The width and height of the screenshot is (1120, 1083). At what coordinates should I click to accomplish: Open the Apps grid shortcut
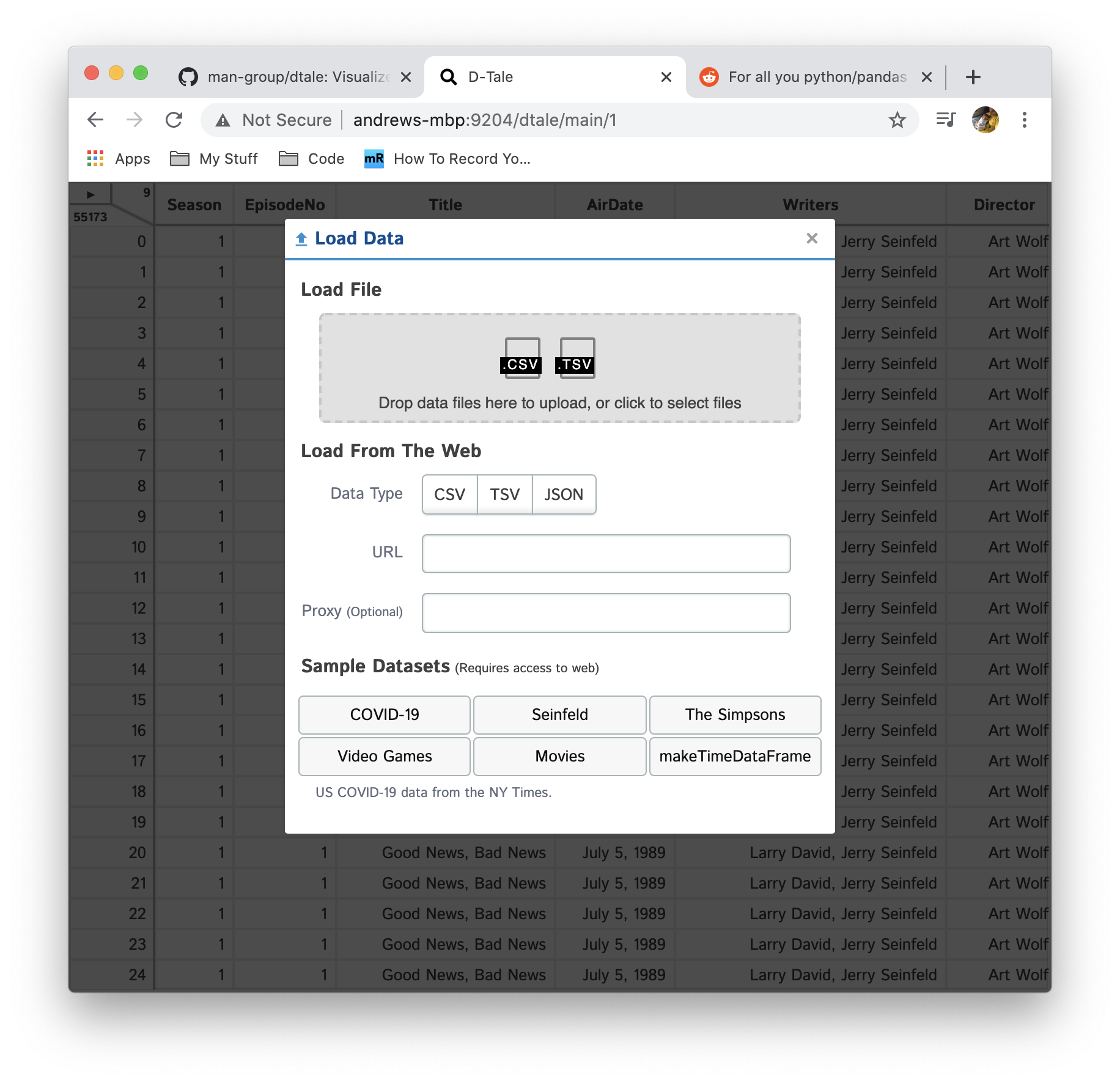click(119, 159)
